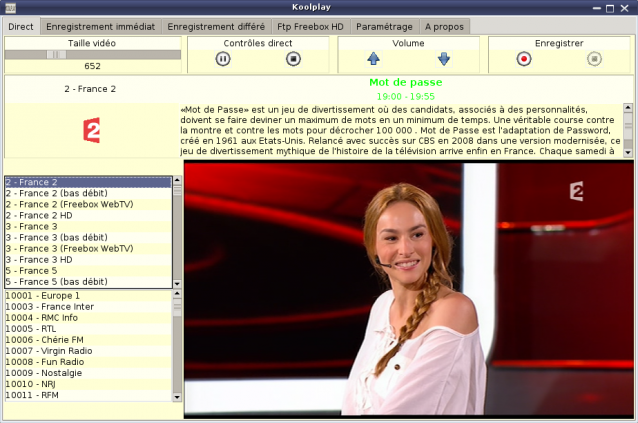Select channel 2 - France 2
Viewport: 638px width, 423px height.
pyautogui.click(x=88, y=182)
